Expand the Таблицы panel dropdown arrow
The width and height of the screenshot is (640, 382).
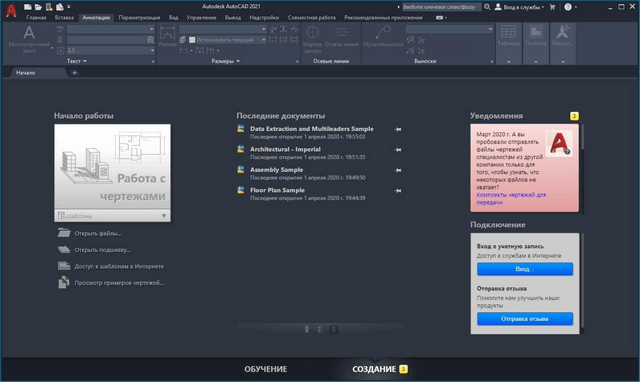point(509,62)
